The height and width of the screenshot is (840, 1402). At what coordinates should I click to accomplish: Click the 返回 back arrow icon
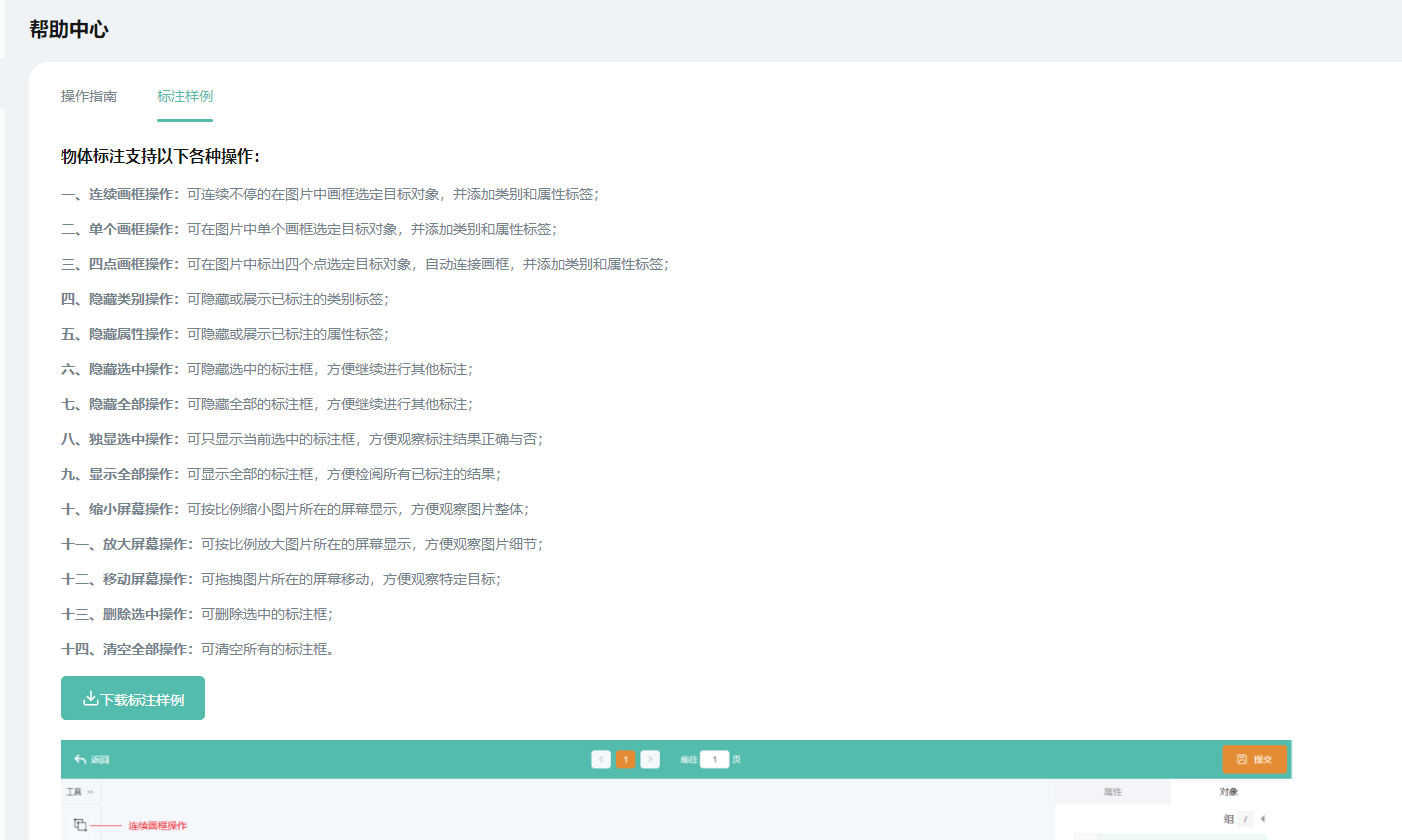pos(80,759)
